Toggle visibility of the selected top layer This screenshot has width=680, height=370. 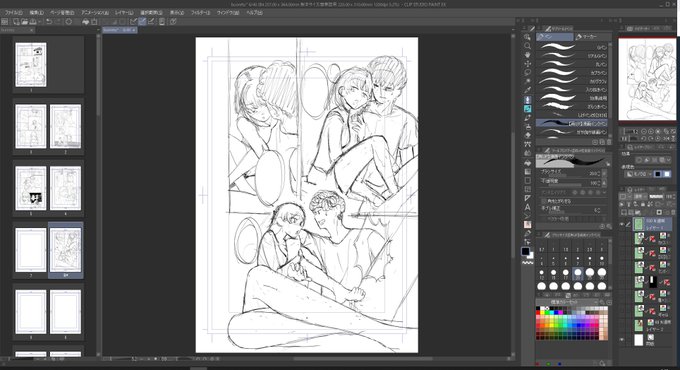pos(622,224)
